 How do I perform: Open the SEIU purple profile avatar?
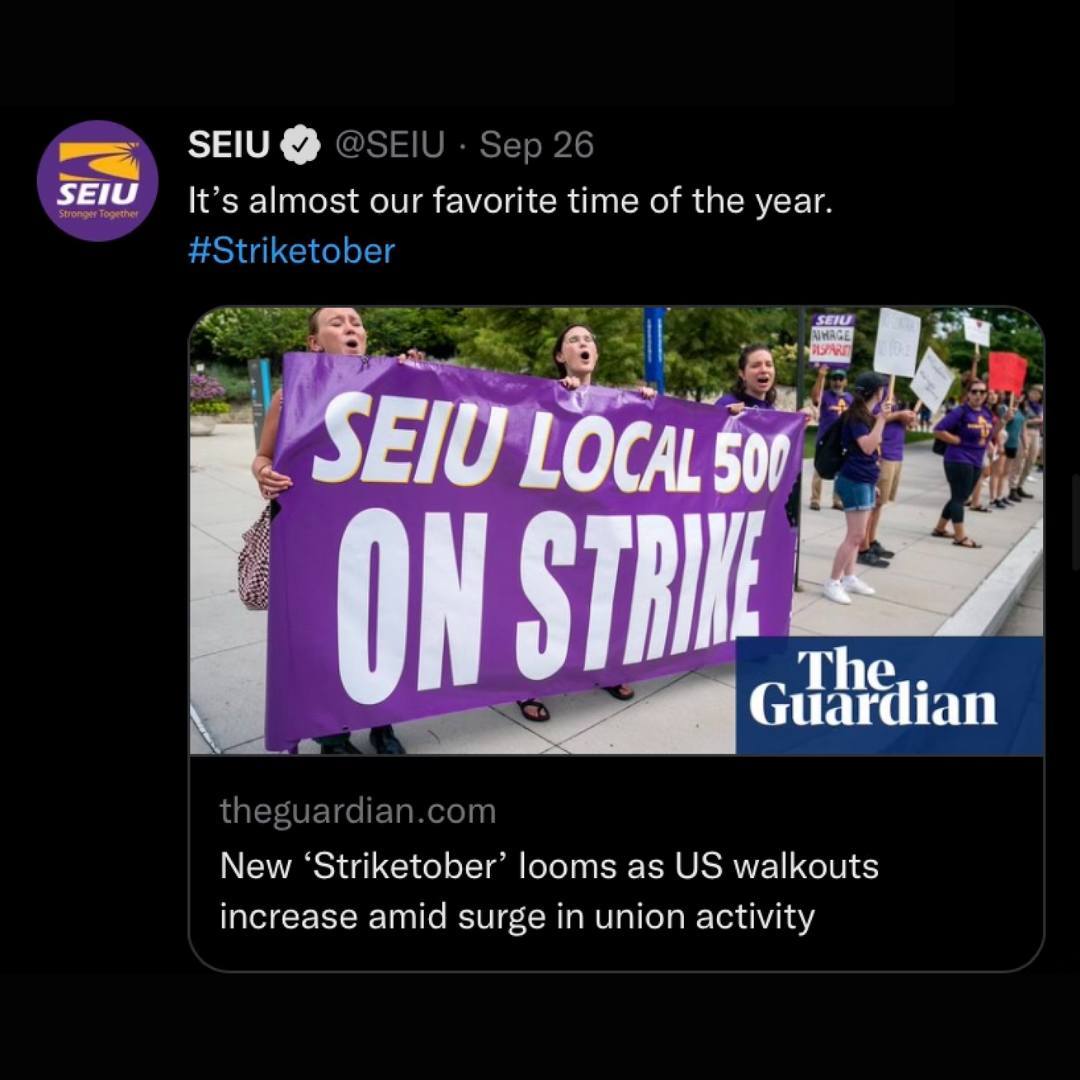pyautogui.click(x=98, y=180)
